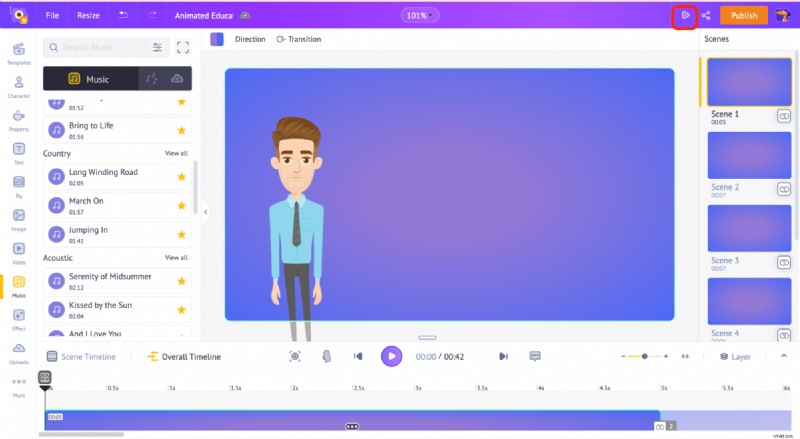Open the File menu
The width and height of the screenshot is (800, 439).
pyautogui.click(x=52, y=15)
